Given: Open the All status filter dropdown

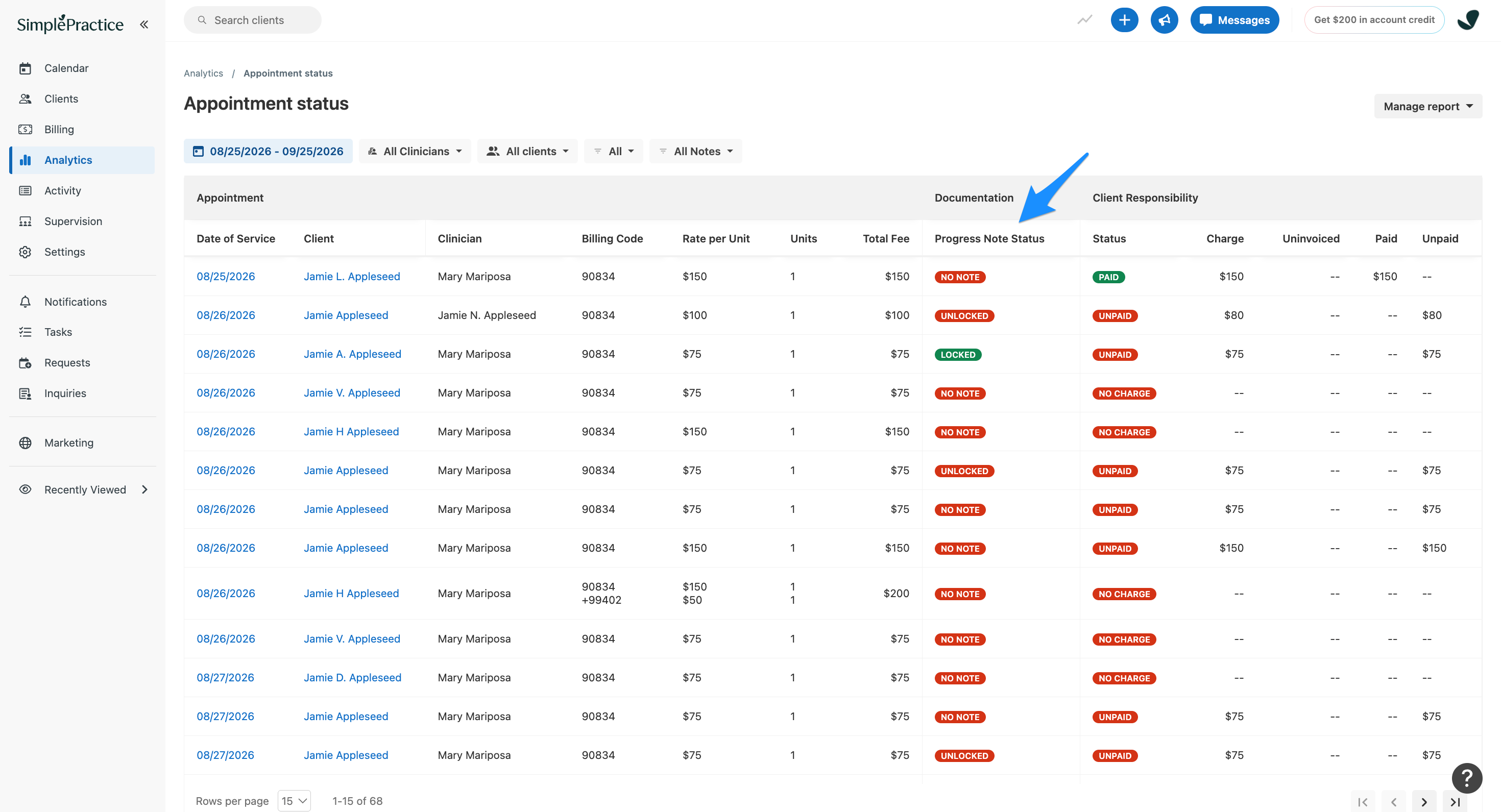Looking at the screenshot, I should coord(614,151).
